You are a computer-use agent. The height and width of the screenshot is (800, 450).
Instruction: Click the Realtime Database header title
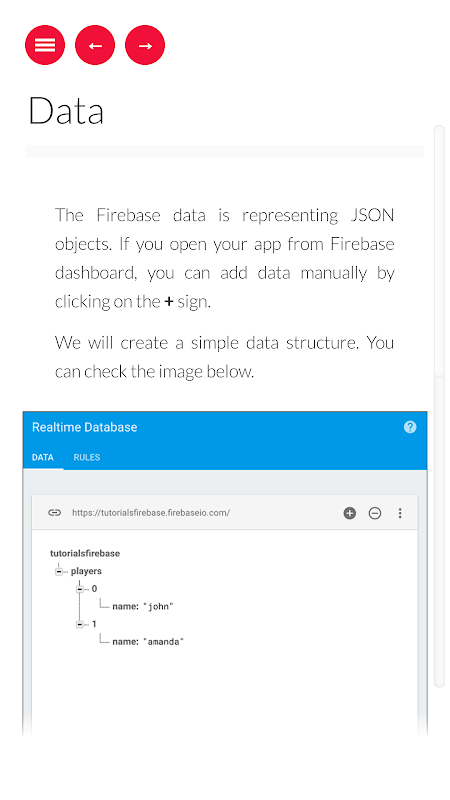tap(85, 427)
